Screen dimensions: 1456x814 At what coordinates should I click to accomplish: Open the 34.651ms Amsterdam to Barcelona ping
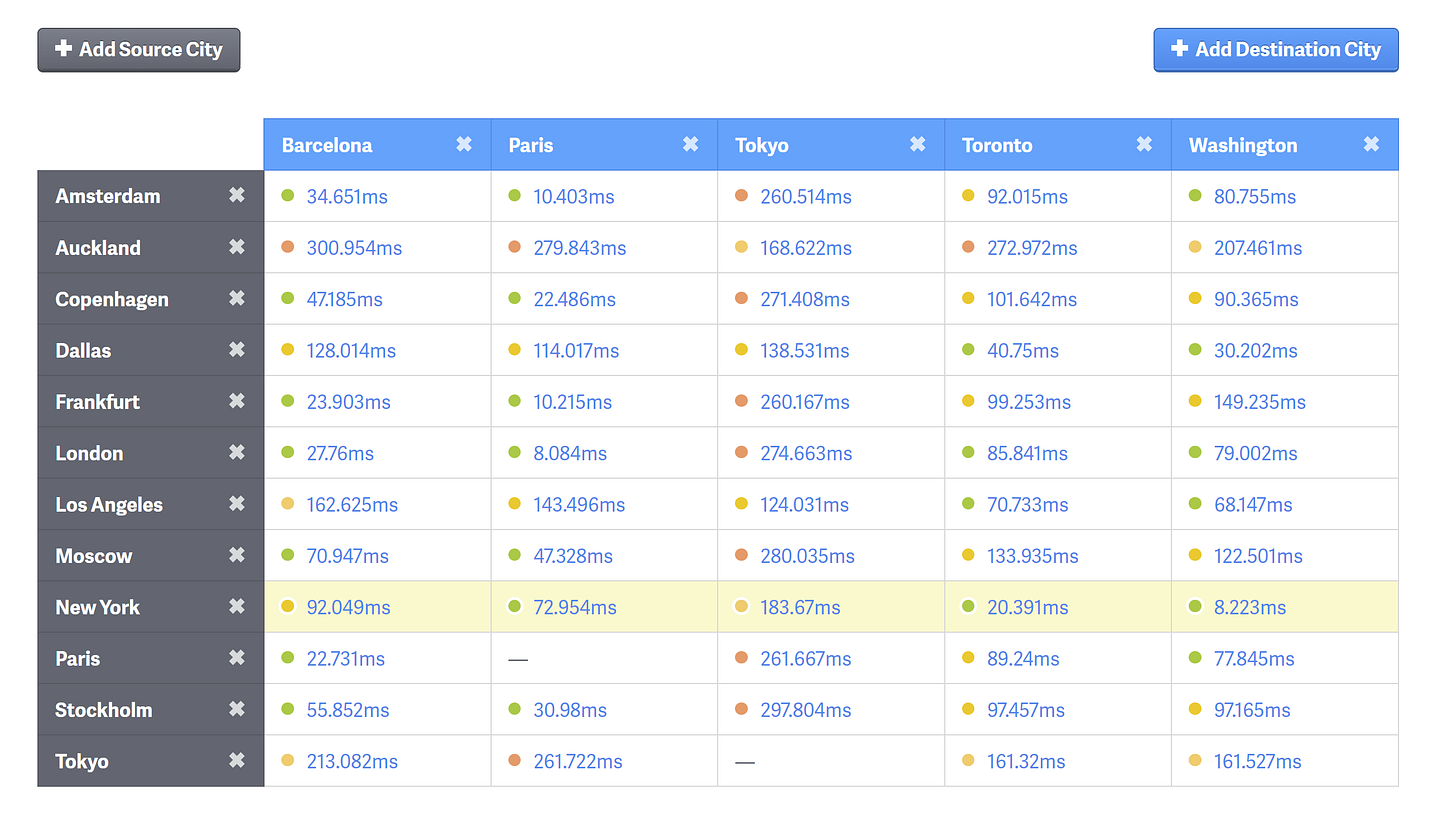(x=347, y=197)
